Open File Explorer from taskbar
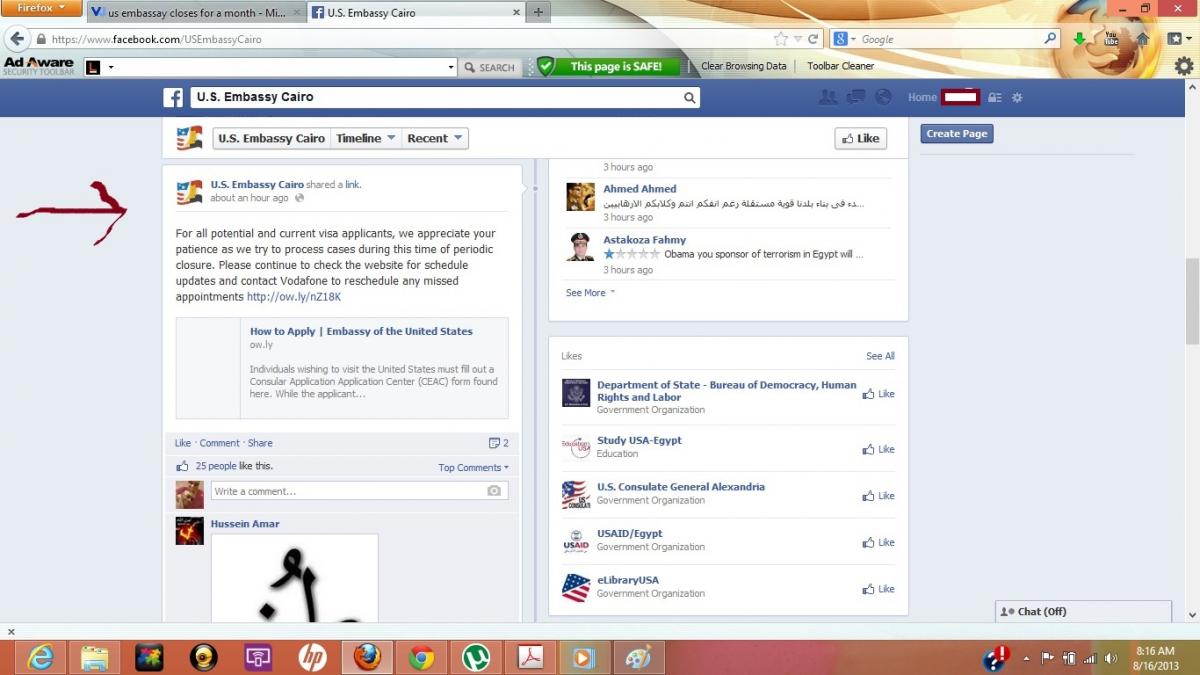Image resolution: width=1200 pixels, height=675 pixels. [95, 657]
